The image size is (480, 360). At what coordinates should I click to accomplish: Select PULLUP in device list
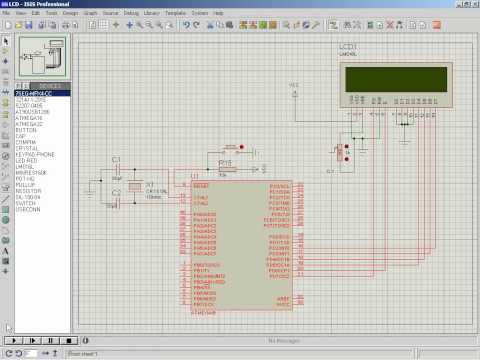[x=43, y=185]
